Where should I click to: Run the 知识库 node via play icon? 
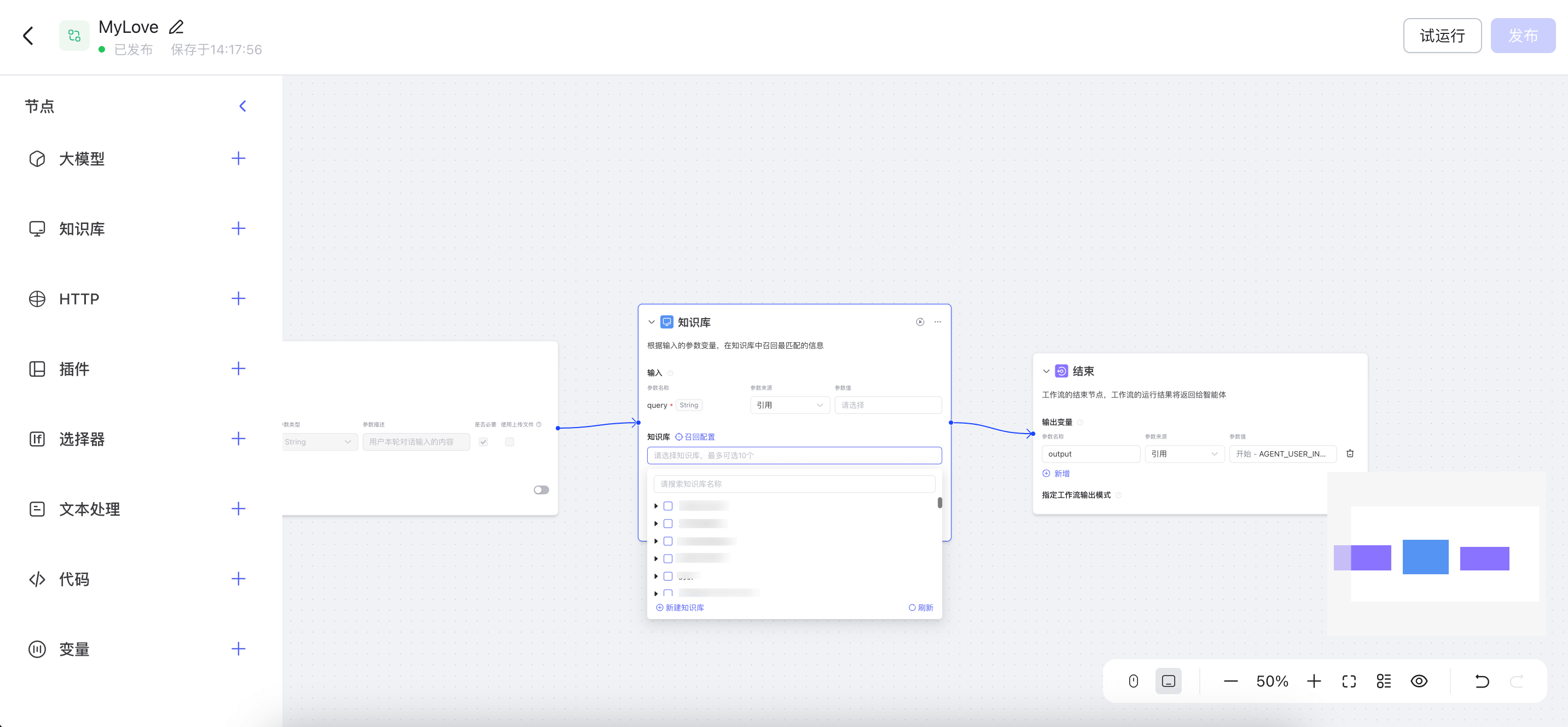[920, 322]
